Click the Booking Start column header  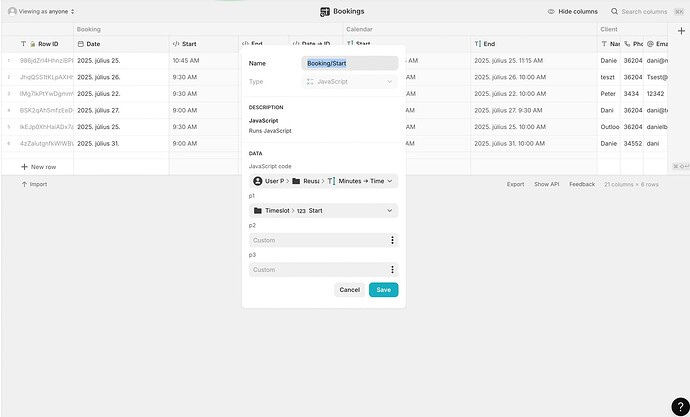point(204,44)
